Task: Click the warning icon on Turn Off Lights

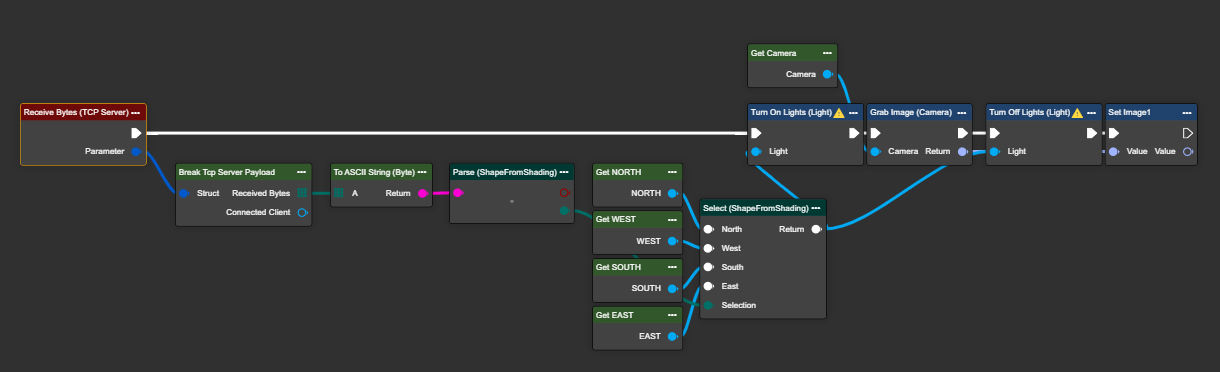Action: pos(1078,112)
